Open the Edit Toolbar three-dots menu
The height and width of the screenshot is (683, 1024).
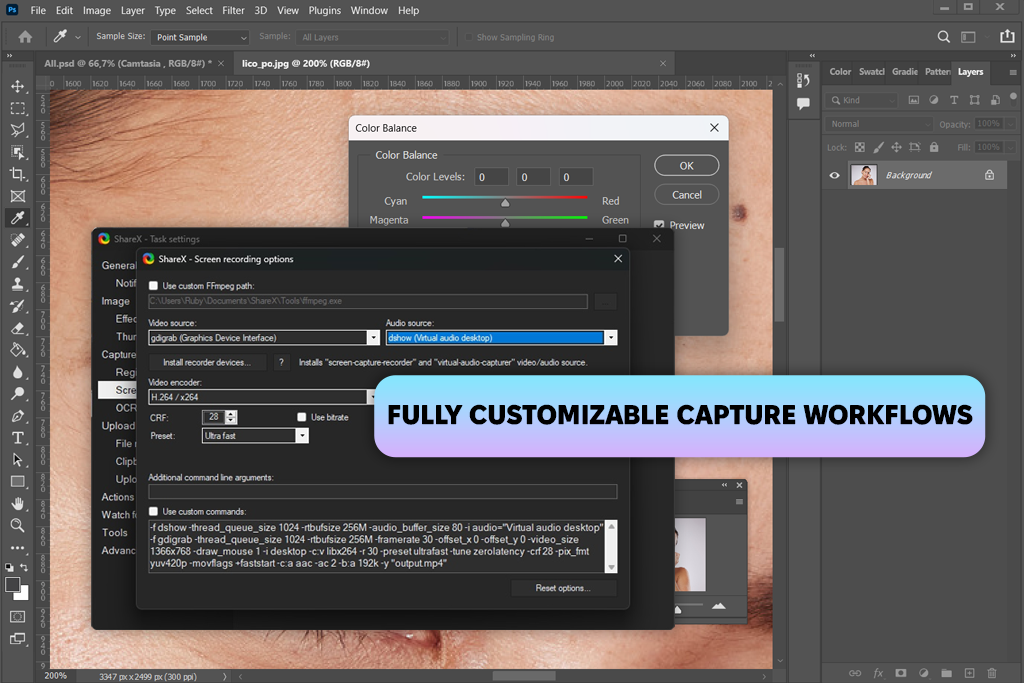coord(18,548)
